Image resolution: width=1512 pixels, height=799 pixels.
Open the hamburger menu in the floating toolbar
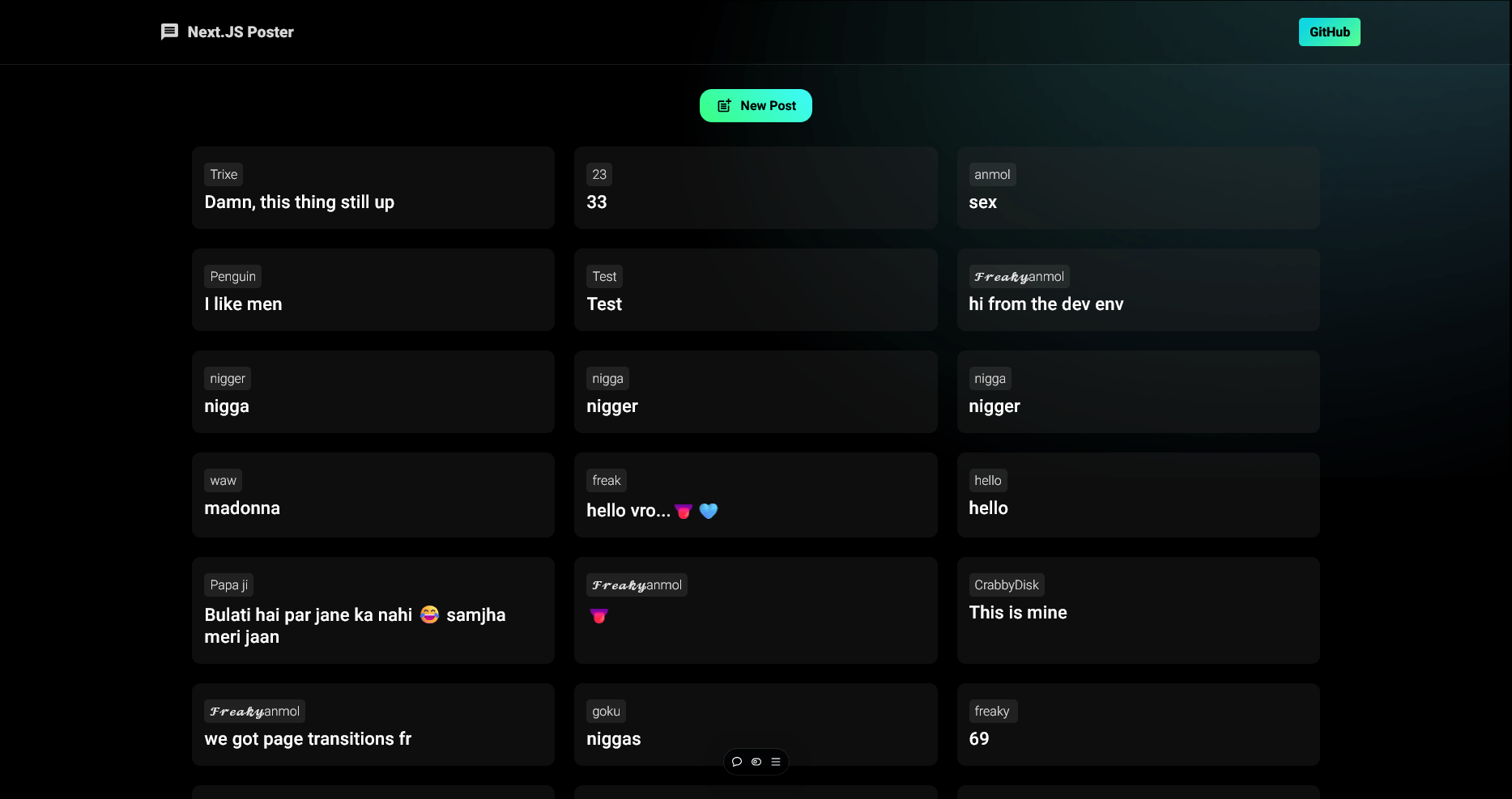[775, 762]
